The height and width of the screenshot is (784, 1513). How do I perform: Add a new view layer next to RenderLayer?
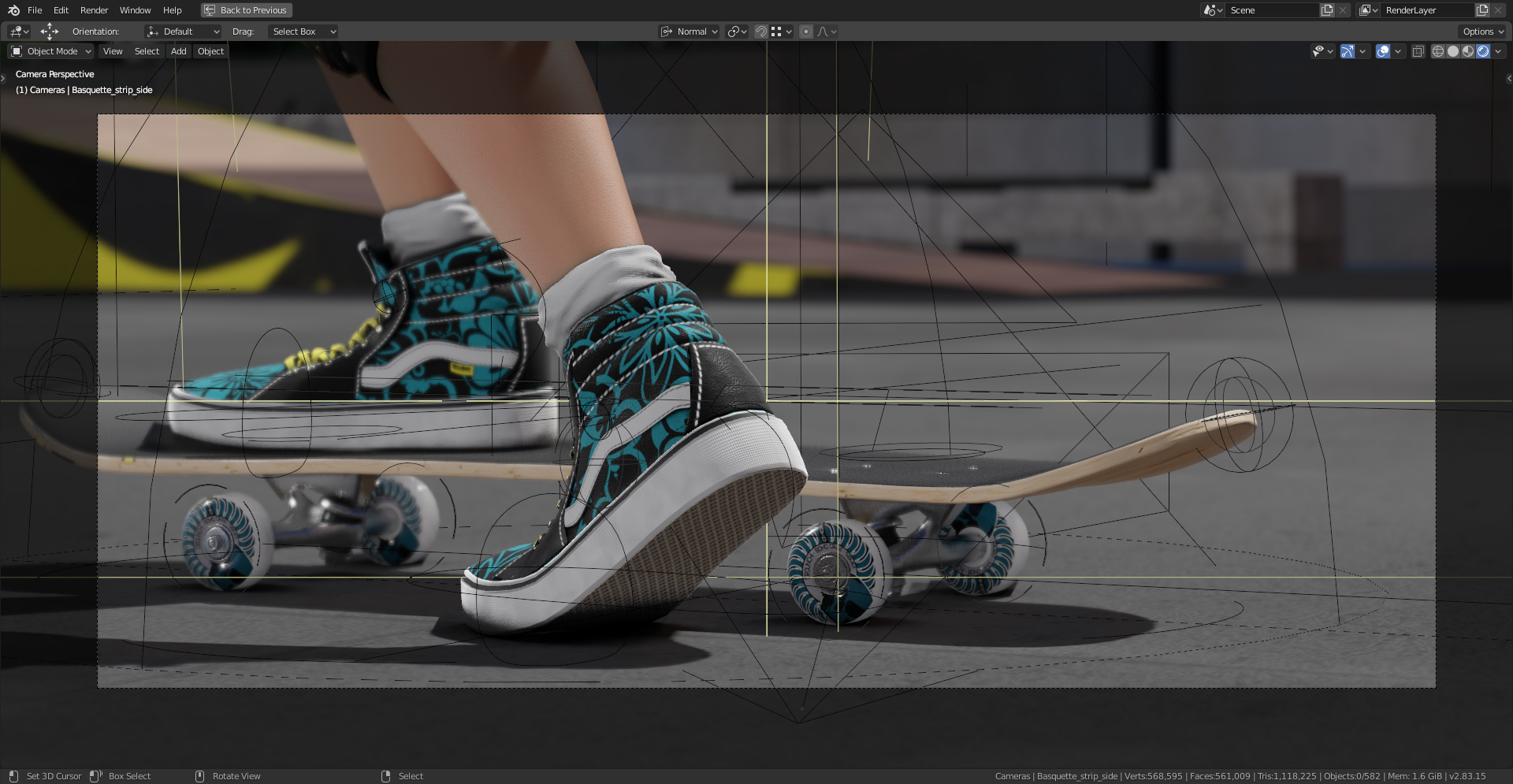(1482, 10)
